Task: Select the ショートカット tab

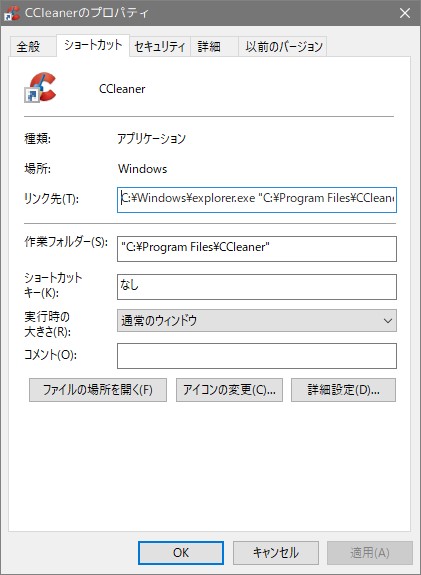Action: tap(93, 45)
